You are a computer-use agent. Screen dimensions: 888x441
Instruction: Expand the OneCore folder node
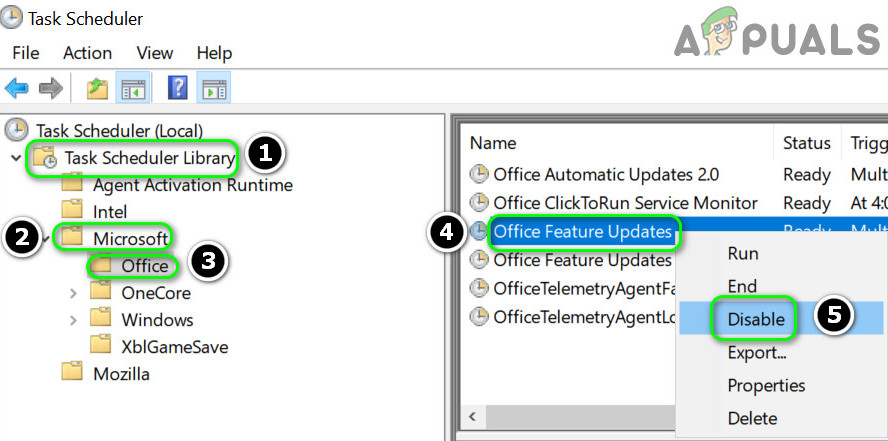[x=73, y=293]
